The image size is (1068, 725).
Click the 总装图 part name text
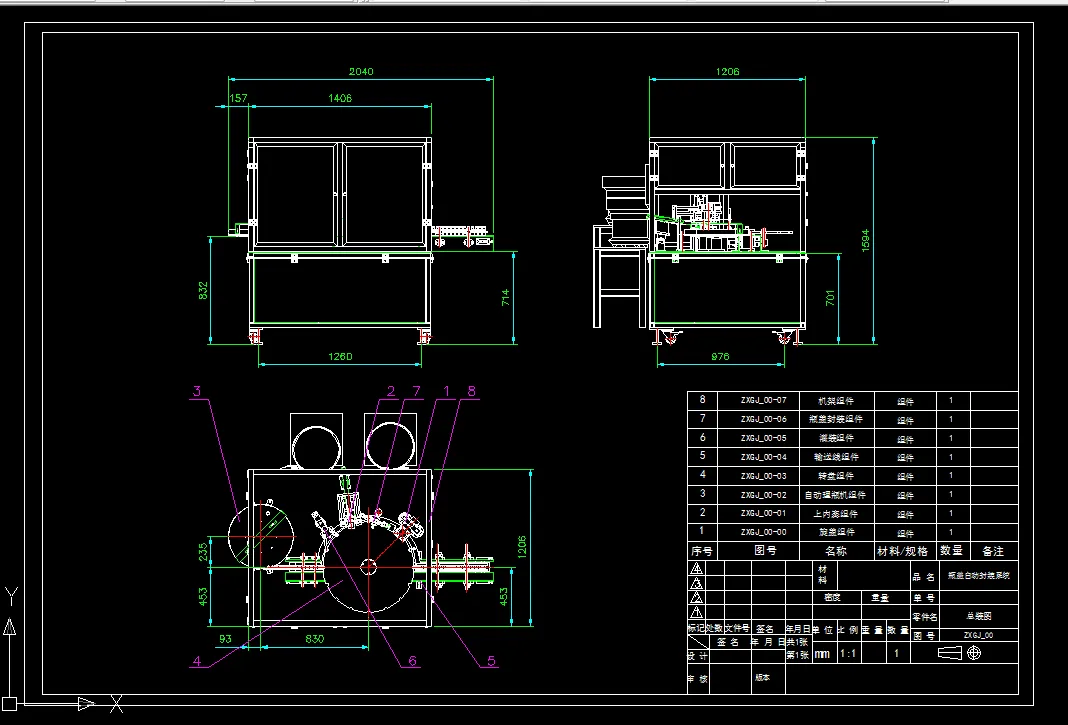(979, 616)
